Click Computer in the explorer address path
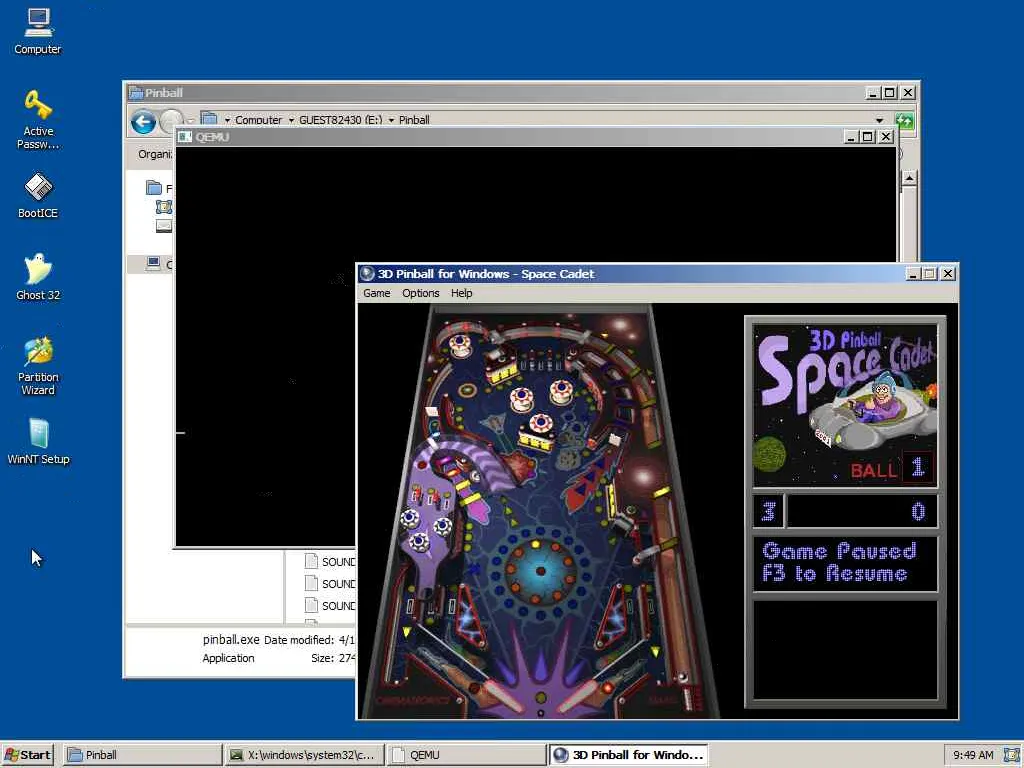 (259, 120)
